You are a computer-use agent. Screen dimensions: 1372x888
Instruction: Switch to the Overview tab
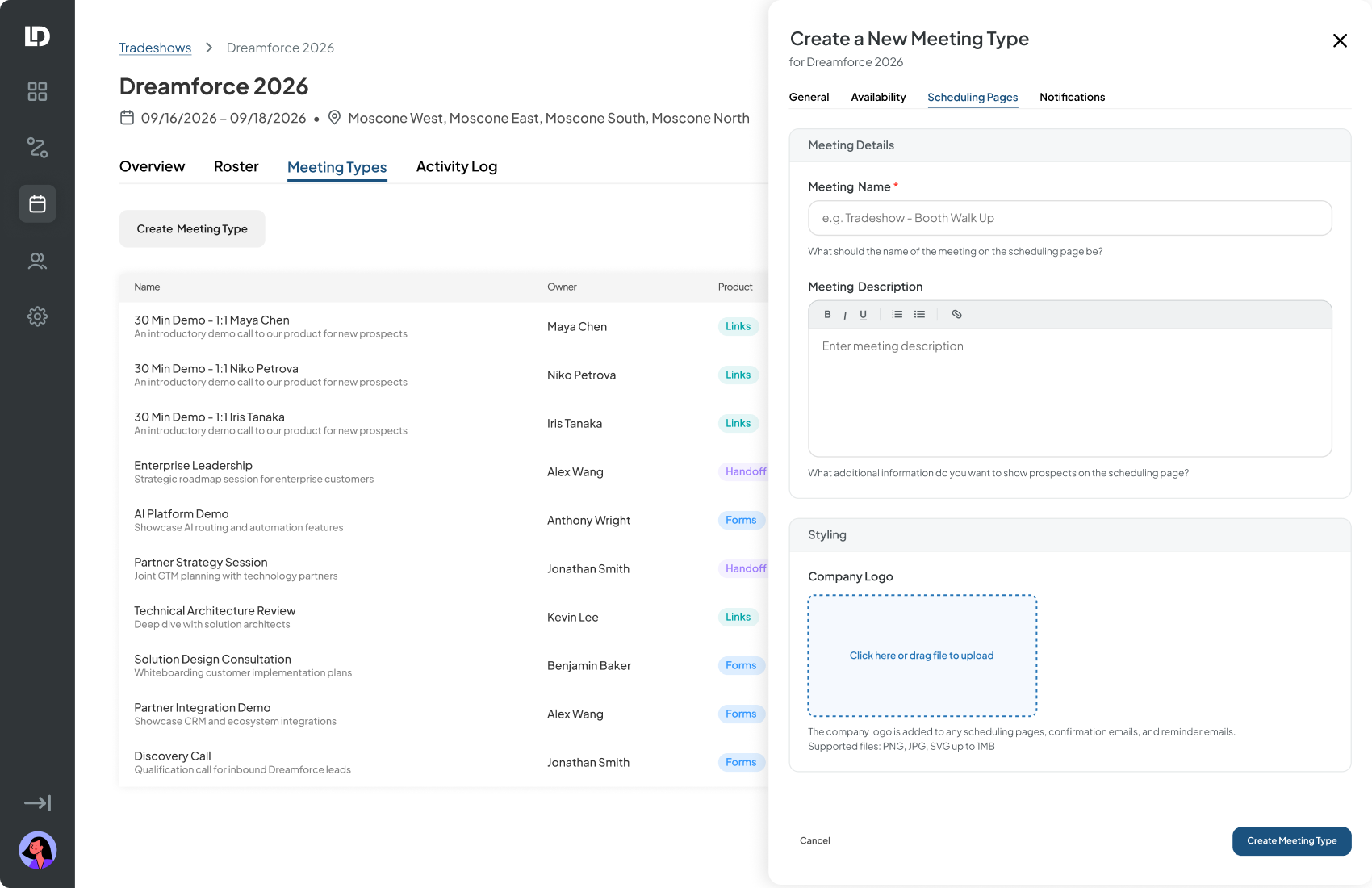pos(152,166)
